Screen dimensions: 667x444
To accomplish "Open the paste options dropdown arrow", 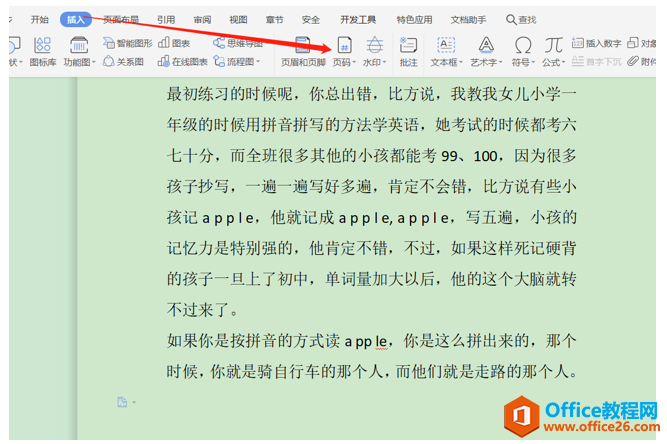I will (134, 402).
